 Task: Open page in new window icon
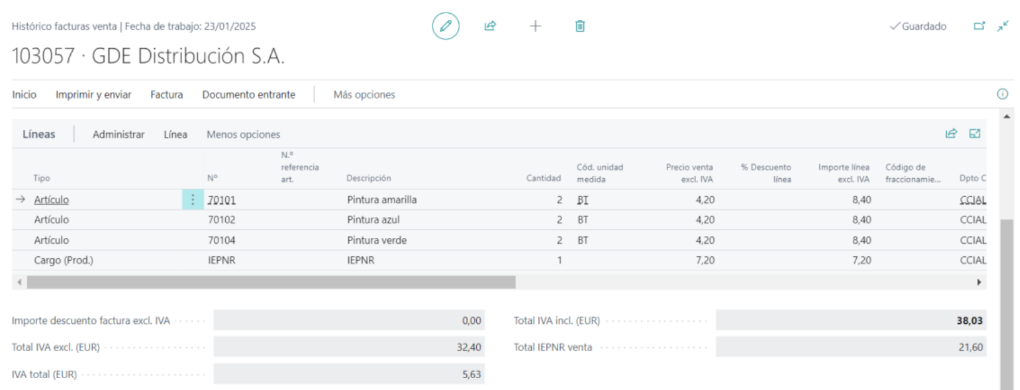point(979,27)
